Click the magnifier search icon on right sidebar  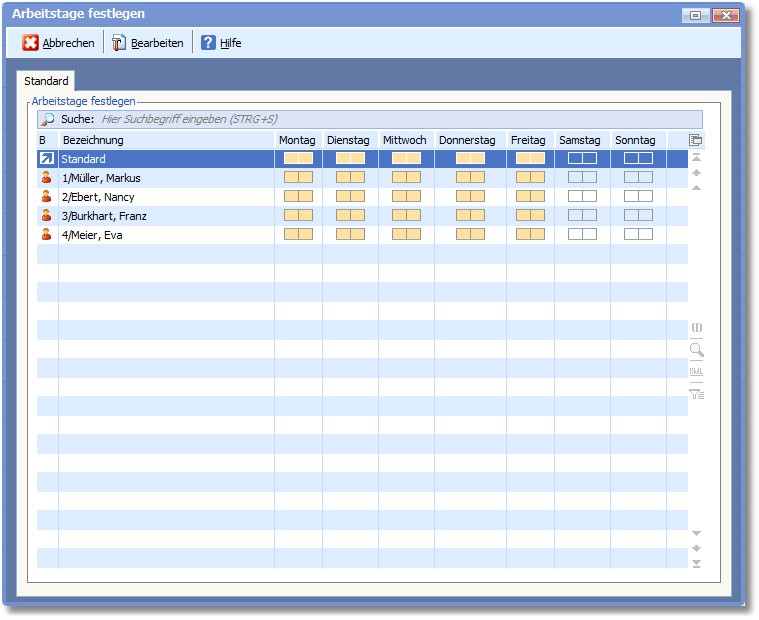[696, 350]
